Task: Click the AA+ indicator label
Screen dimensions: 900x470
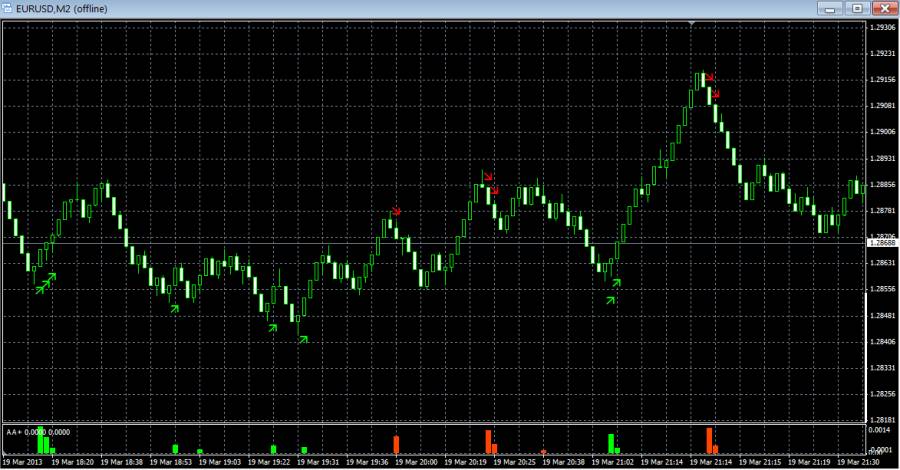Action: coord(14,431)
